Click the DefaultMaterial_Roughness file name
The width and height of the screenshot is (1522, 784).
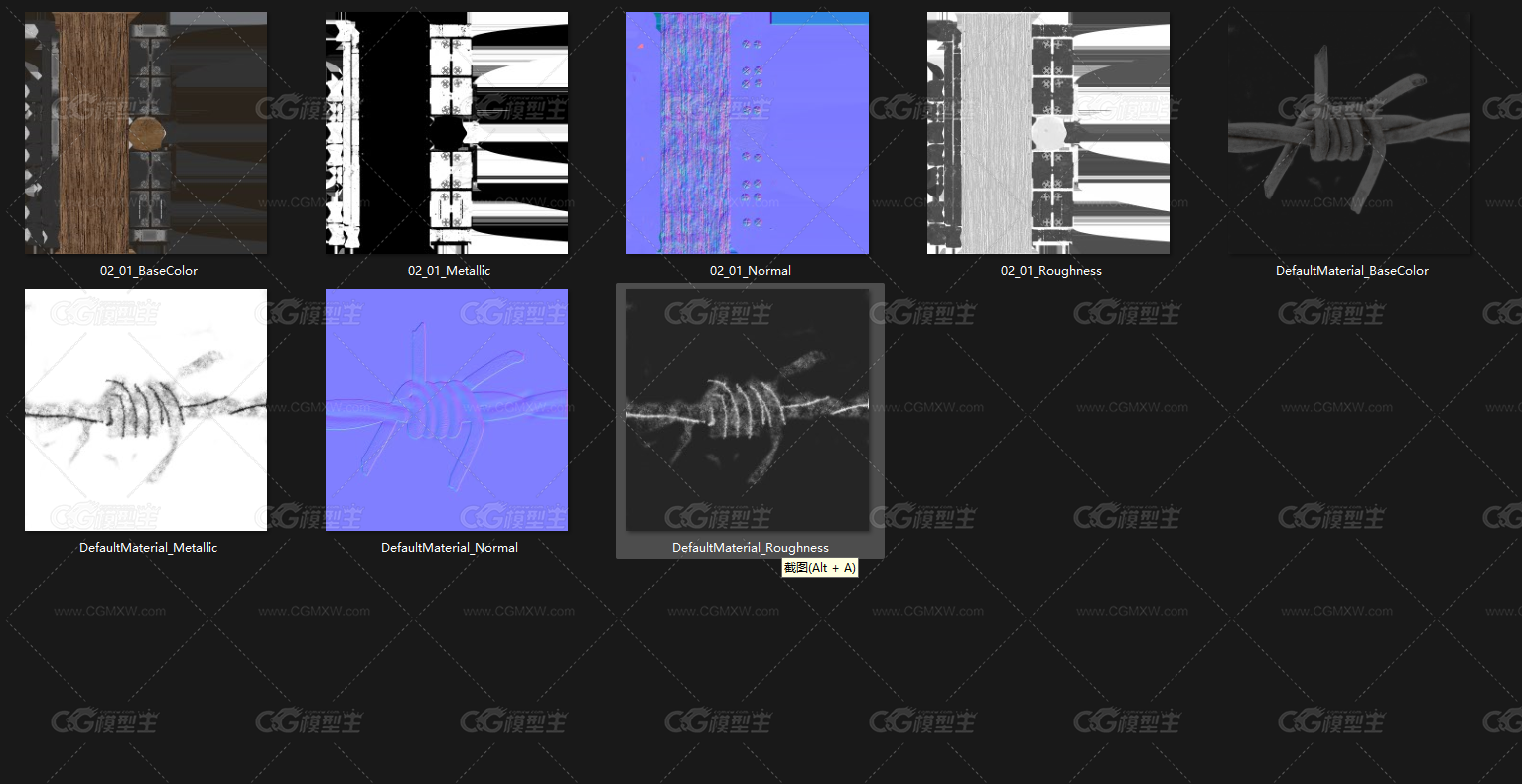[751, 548]
